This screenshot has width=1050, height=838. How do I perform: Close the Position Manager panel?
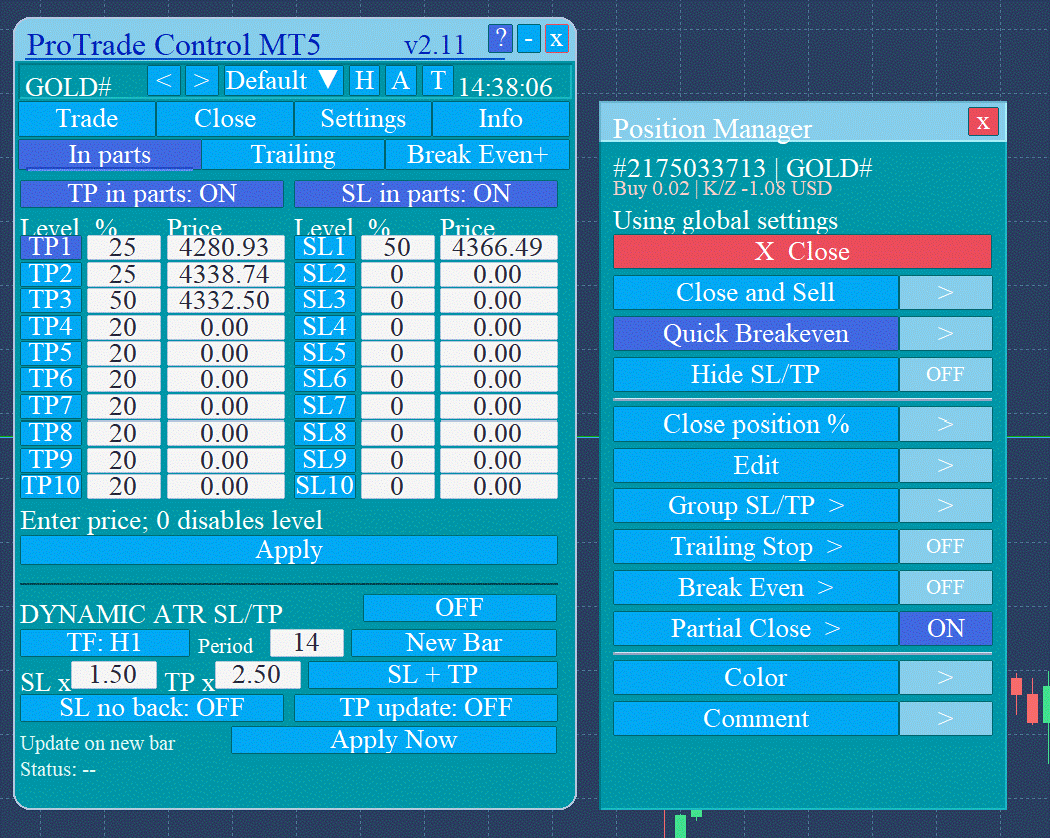(982, 122)
